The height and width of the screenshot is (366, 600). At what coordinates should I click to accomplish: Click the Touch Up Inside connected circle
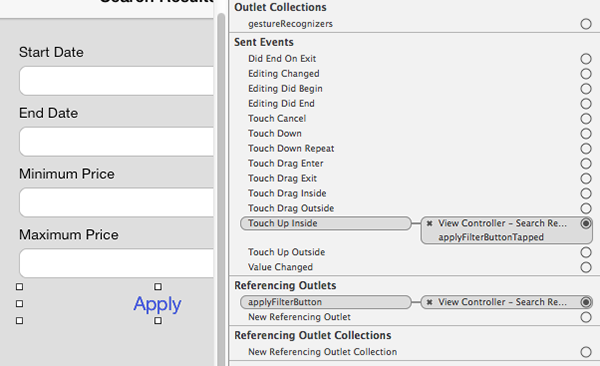(x=586, y=223)
